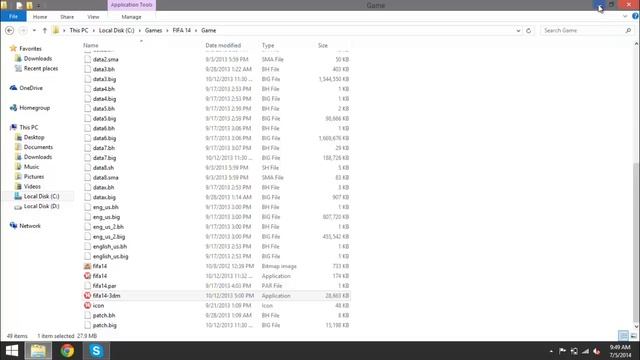This screenshot has width=640, height=360.
Task: Switch to Large icons view button
Action: coord(633,336)
